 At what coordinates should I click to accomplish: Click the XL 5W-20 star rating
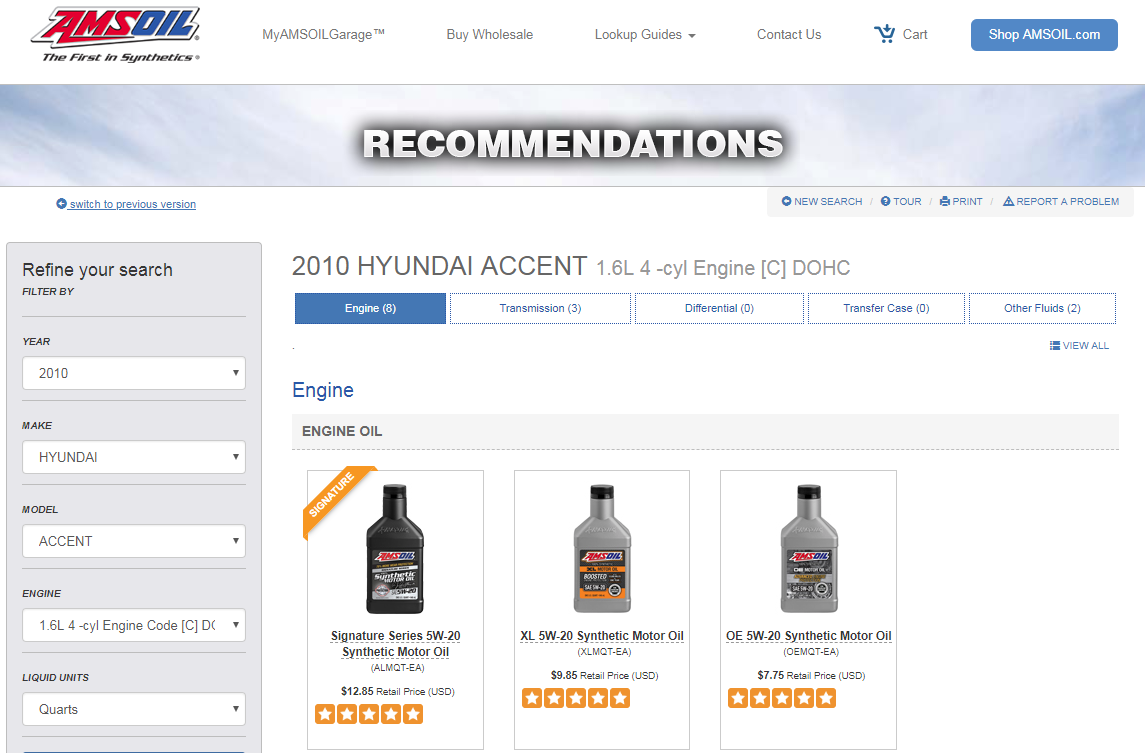(576, 698)
